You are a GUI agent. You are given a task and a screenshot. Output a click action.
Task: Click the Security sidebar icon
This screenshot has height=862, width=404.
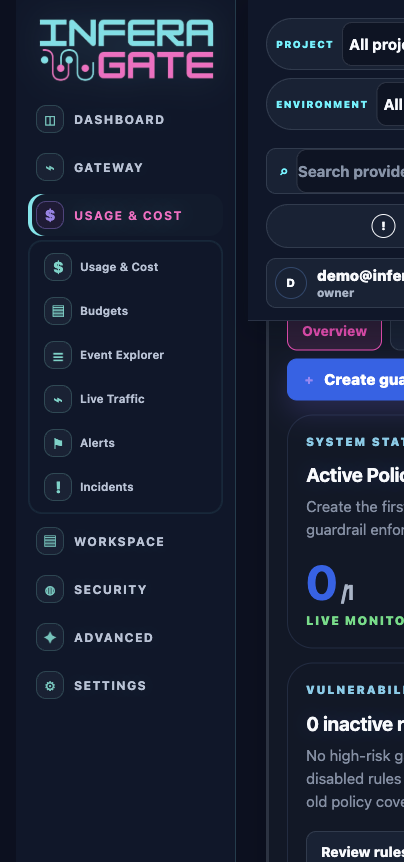click(x=50, y=589)
